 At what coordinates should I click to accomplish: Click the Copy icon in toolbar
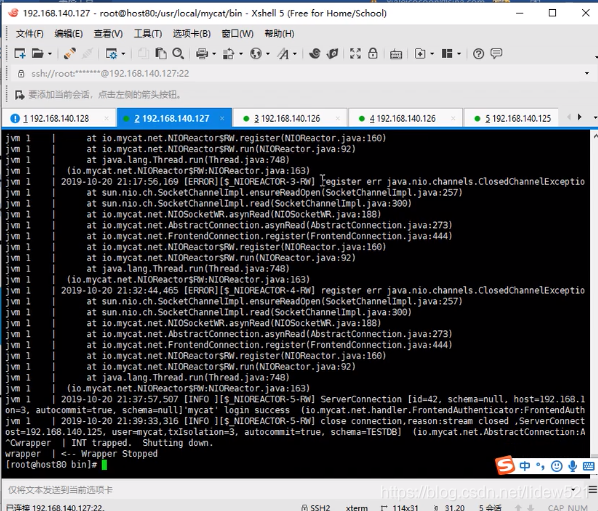[x=143, y=54]
